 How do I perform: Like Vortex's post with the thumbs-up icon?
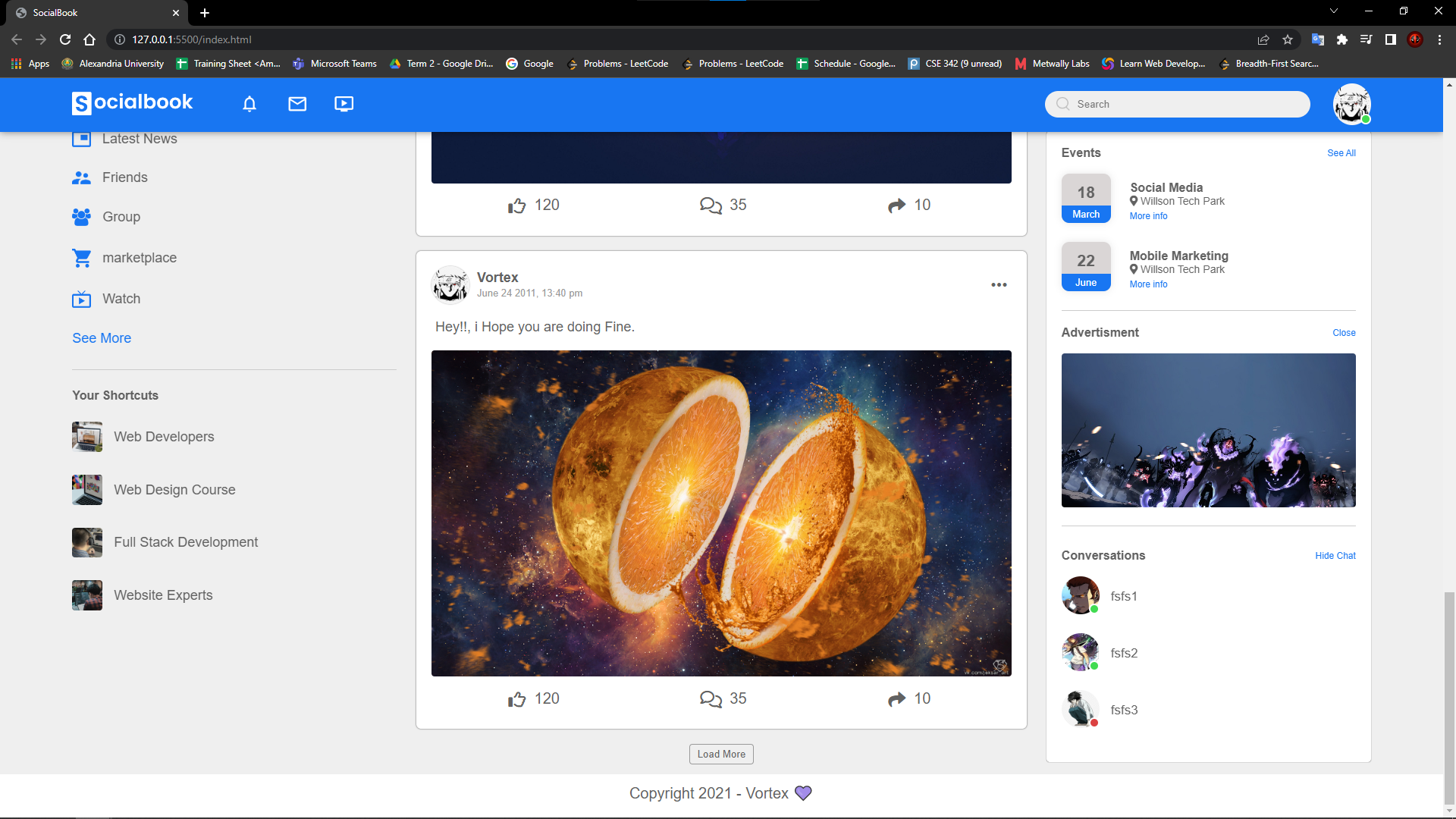(x=517, y=698)
